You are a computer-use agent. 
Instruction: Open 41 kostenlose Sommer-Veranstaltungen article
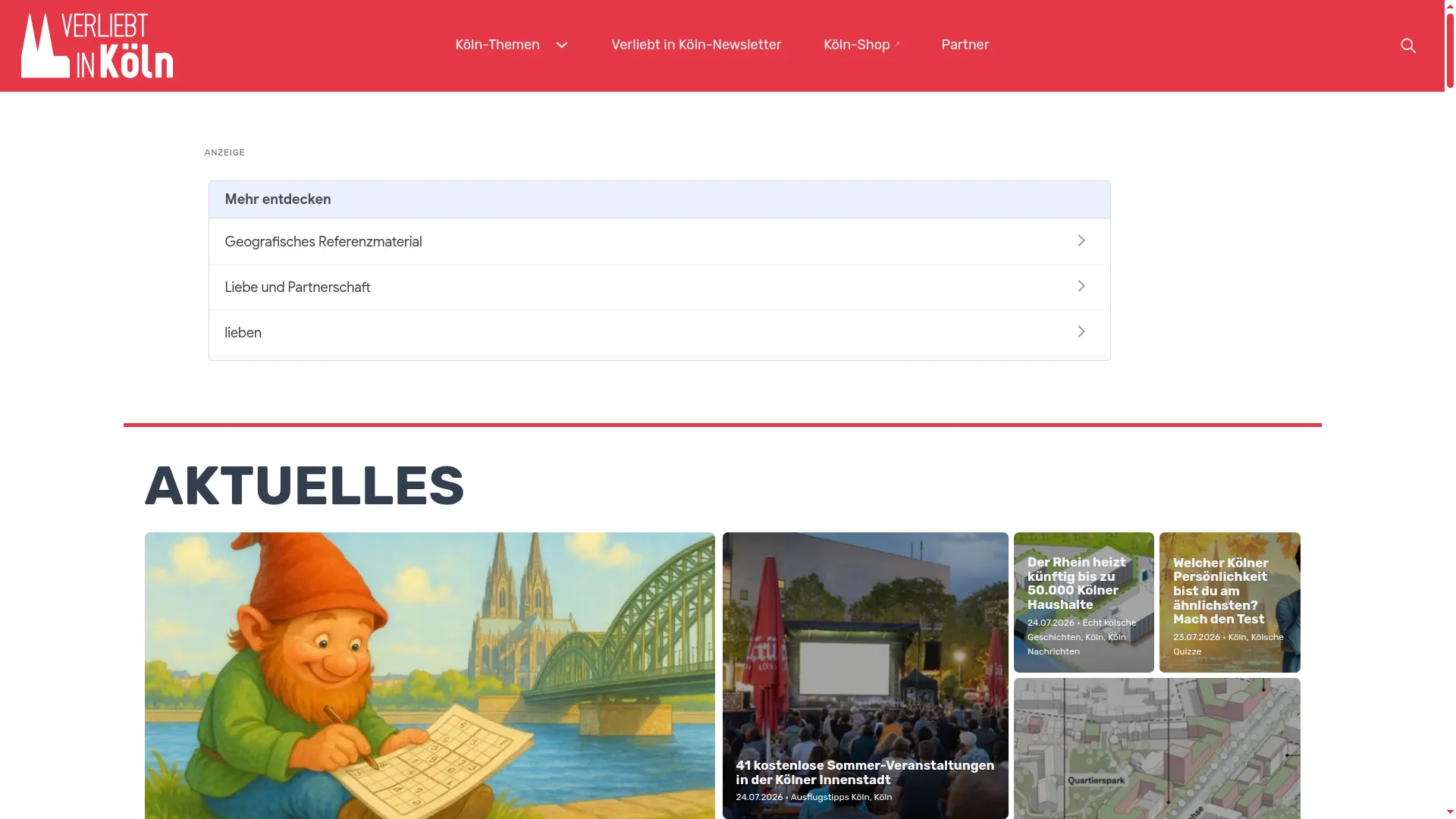865,675
